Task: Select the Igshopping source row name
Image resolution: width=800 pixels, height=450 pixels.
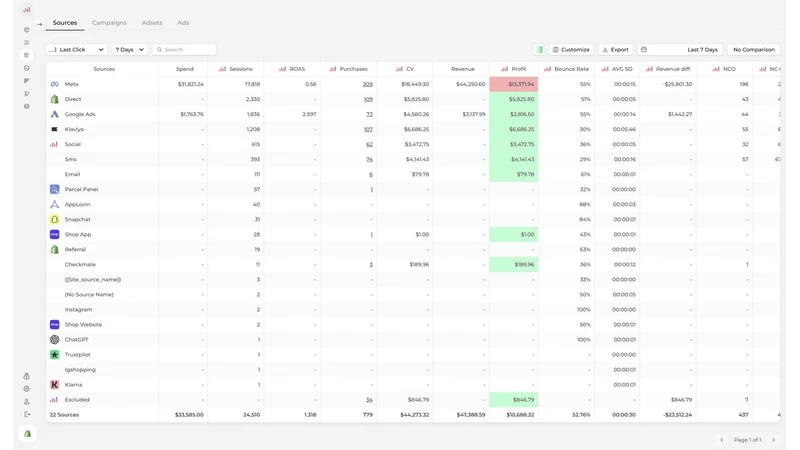Action: [x=80, y=369]
